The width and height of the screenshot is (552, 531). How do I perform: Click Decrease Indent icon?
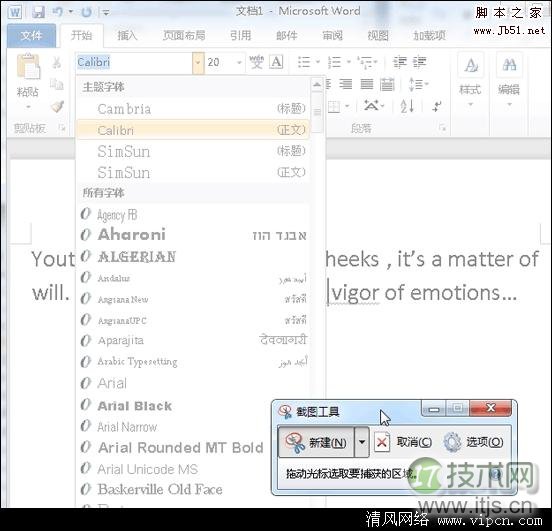point(400,62)
